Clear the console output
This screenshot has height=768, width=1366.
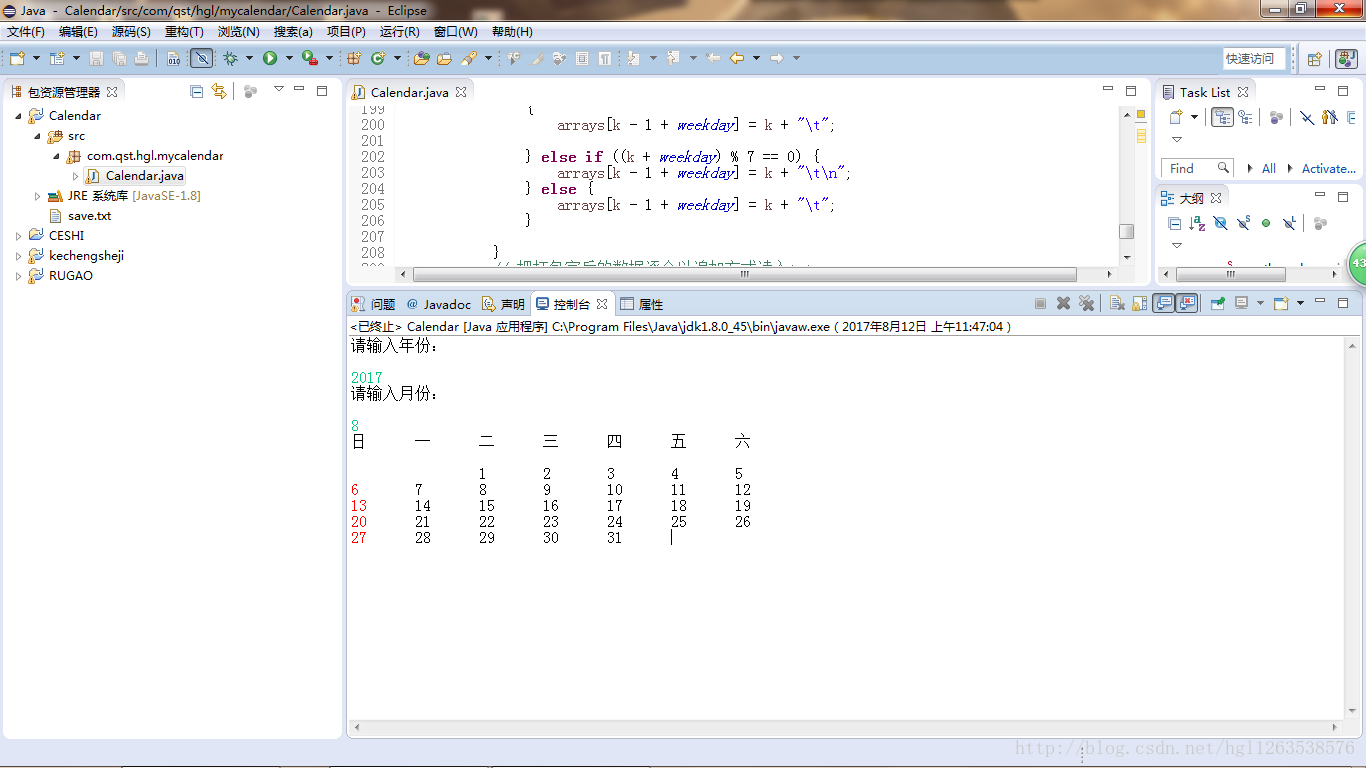[x=1116, y=303]
